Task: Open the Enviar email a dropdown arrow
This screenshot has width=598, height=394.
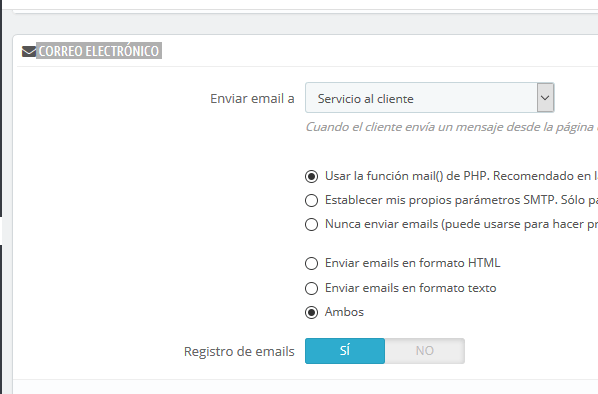Action: [x=545, y=98]
